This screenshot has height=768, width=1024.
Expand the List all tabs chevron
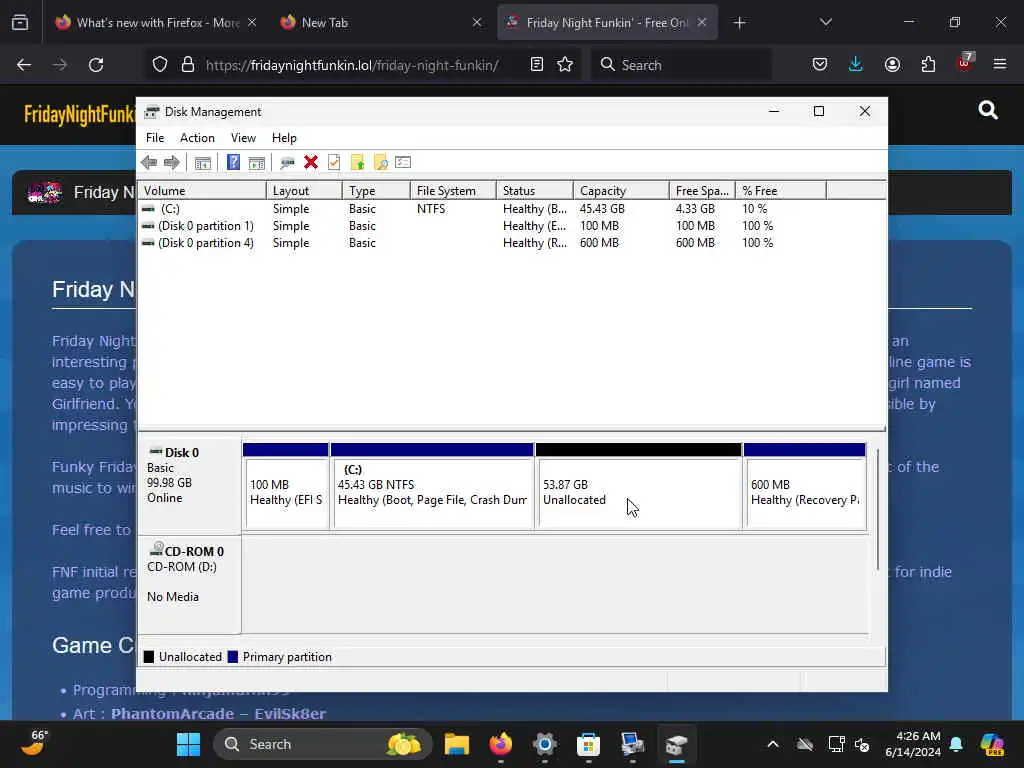click(825, 22)
